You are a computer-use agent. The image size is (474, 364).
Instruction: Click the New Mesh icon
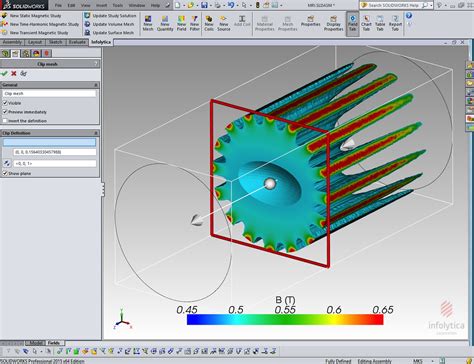(148, 23)
